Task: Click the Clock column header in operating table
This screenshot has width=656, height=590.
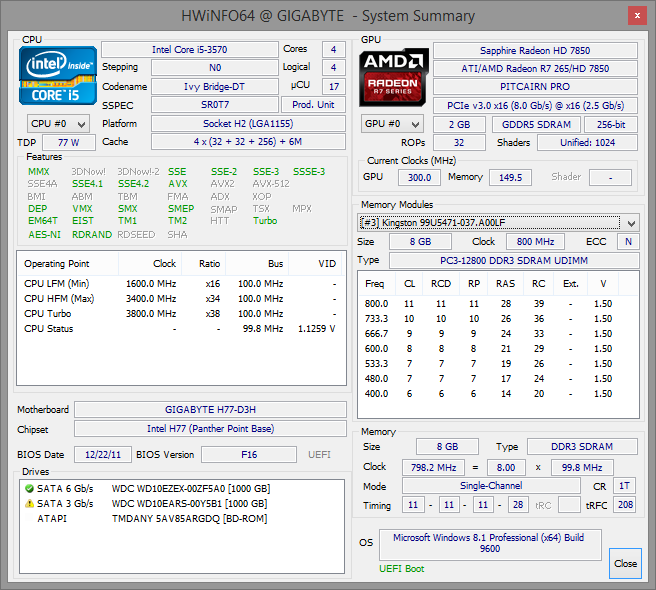Action: (150, 264)
